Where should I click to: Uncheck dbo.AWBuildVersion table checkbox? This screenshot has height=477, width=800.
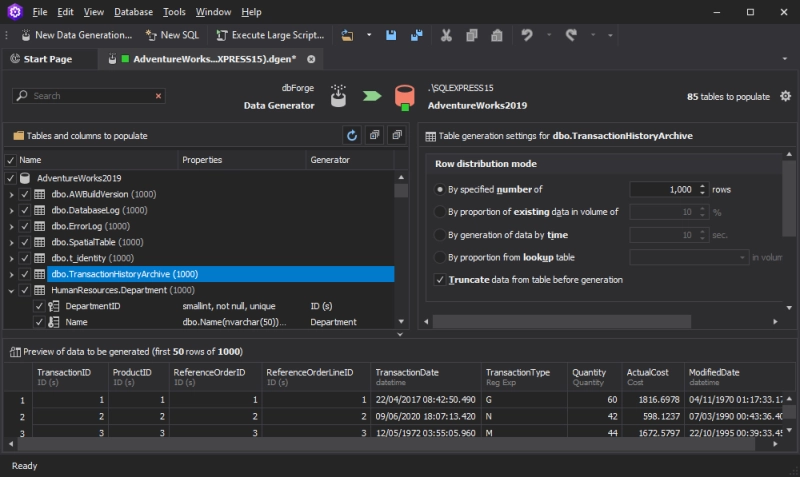(24, 194)
